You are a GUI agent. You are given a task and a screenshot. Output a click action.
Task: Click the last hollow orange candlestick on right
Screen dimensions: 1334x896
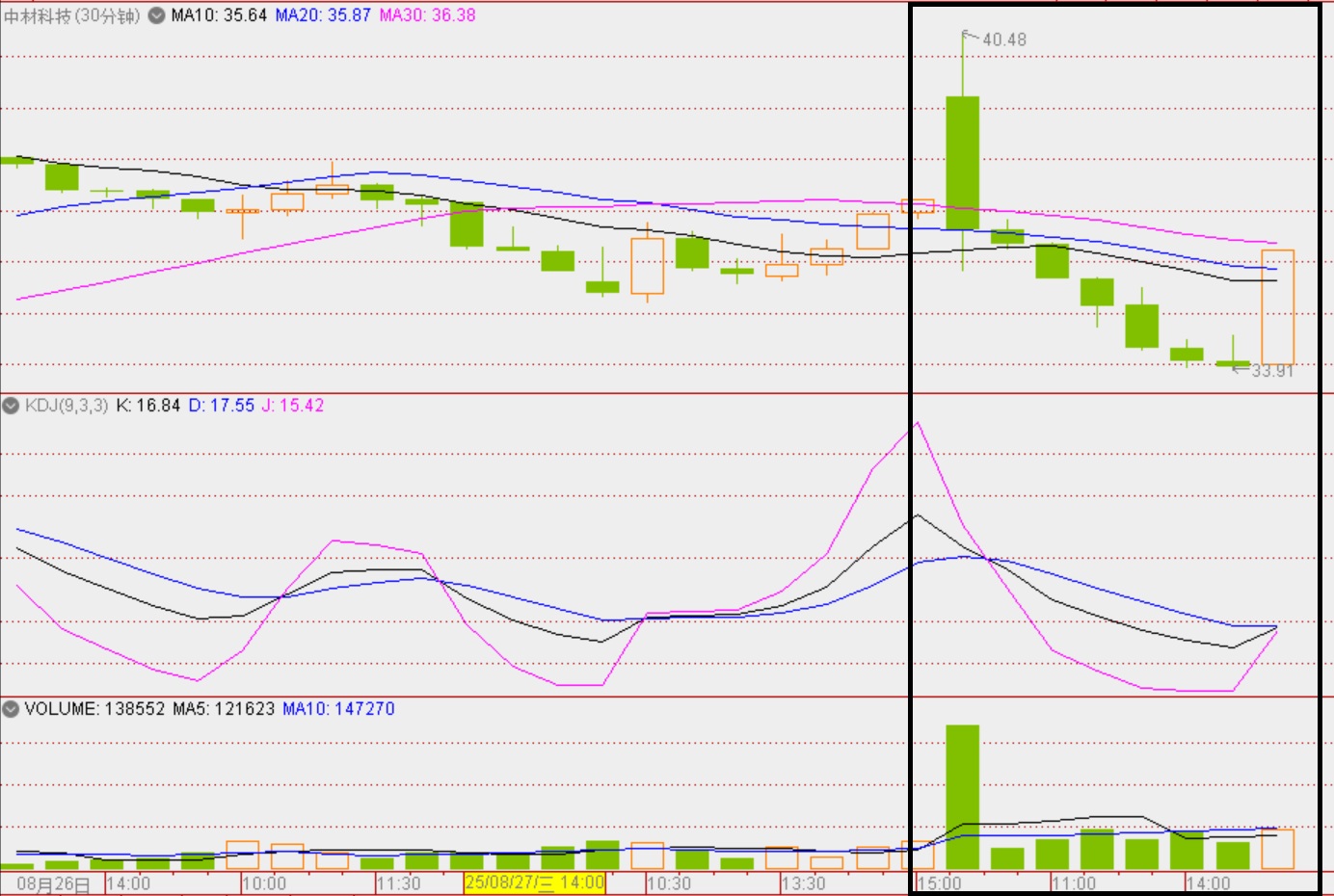[x=1277, y=306]
